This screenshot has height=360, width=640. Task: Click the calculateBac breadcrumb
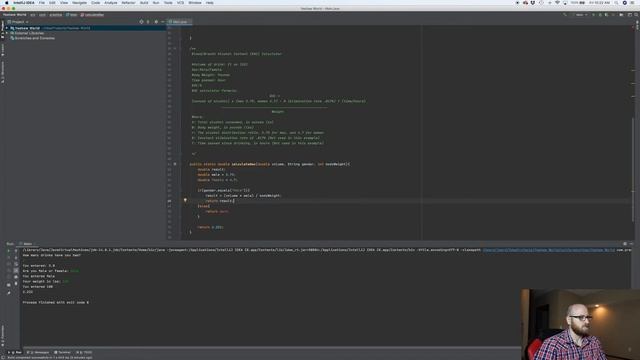(93, 15)
